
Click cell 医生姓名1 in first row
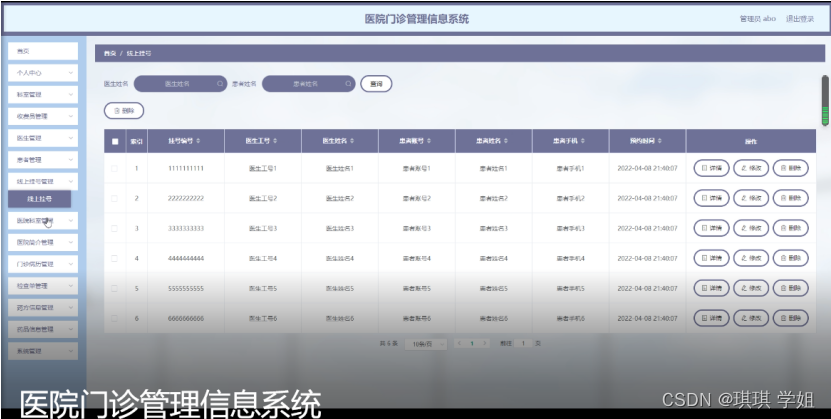click(340, 168)
